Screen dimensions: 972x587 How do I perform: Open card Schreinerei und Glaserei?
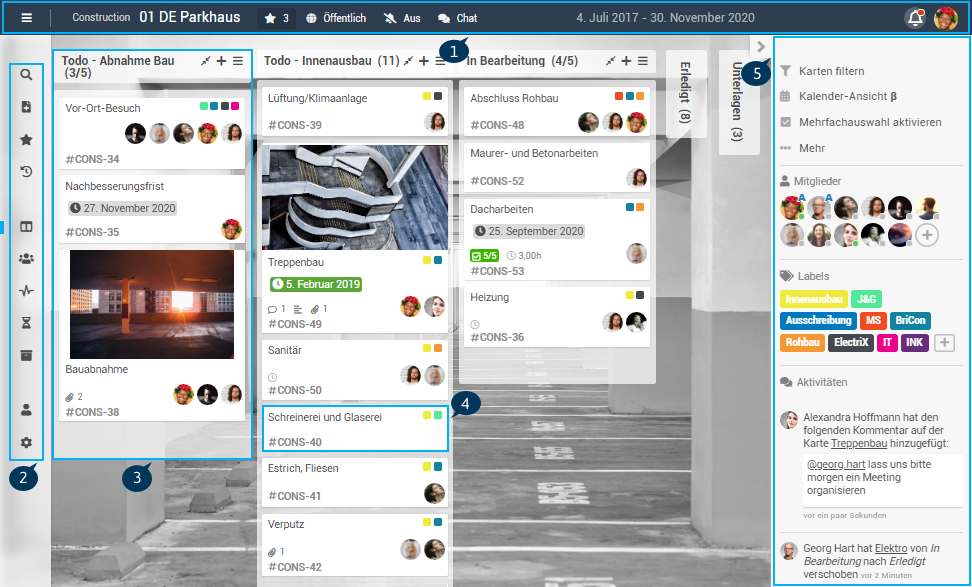tap(355, 428)
